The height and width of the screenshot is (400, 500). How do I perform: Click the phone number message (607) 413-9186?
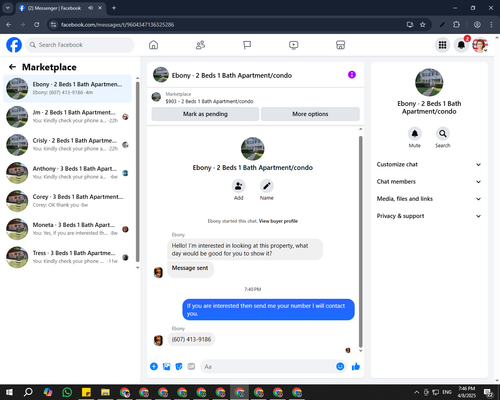tap(191, 340)
